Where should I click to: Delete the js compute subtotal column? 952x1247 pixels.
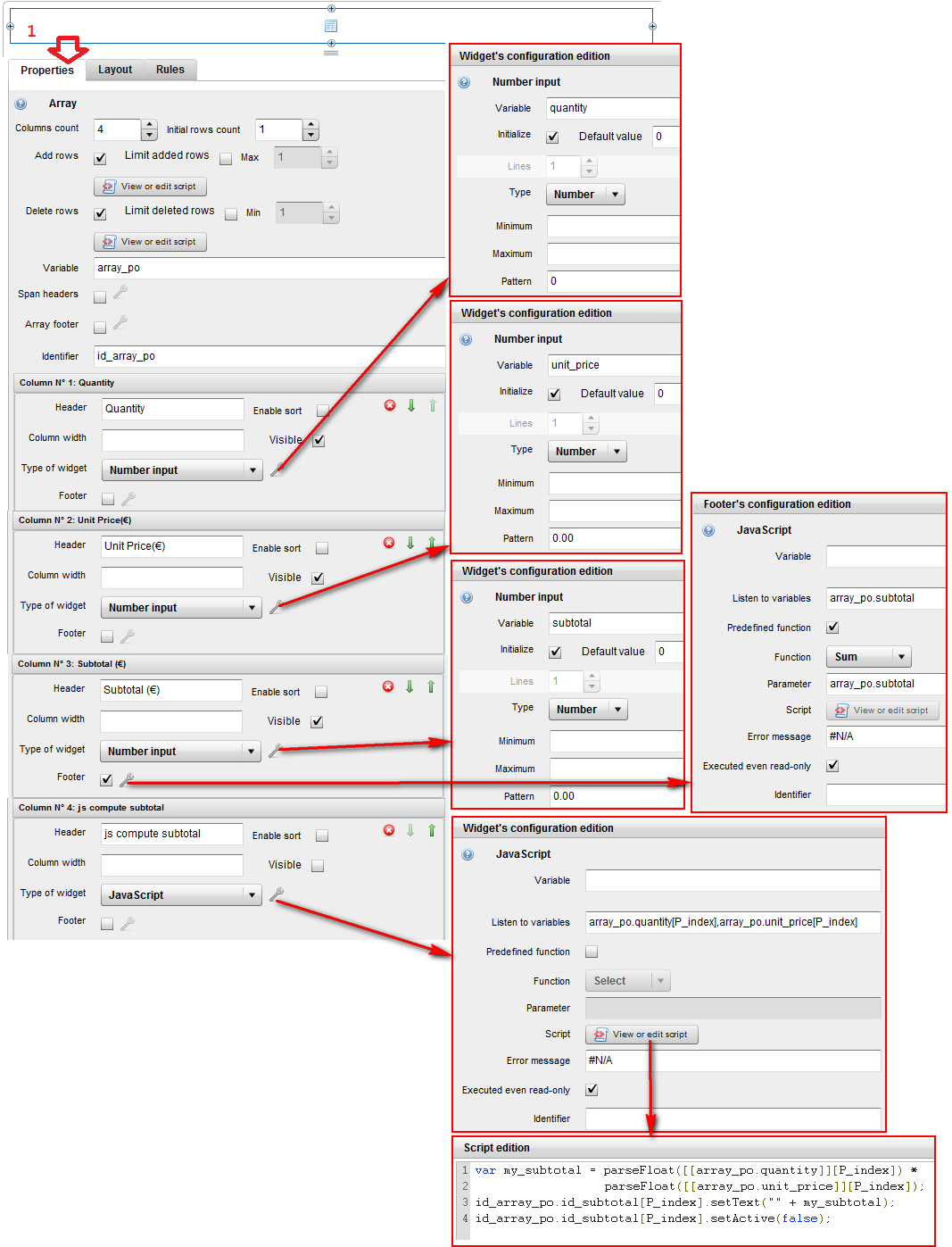click(389, 830)
